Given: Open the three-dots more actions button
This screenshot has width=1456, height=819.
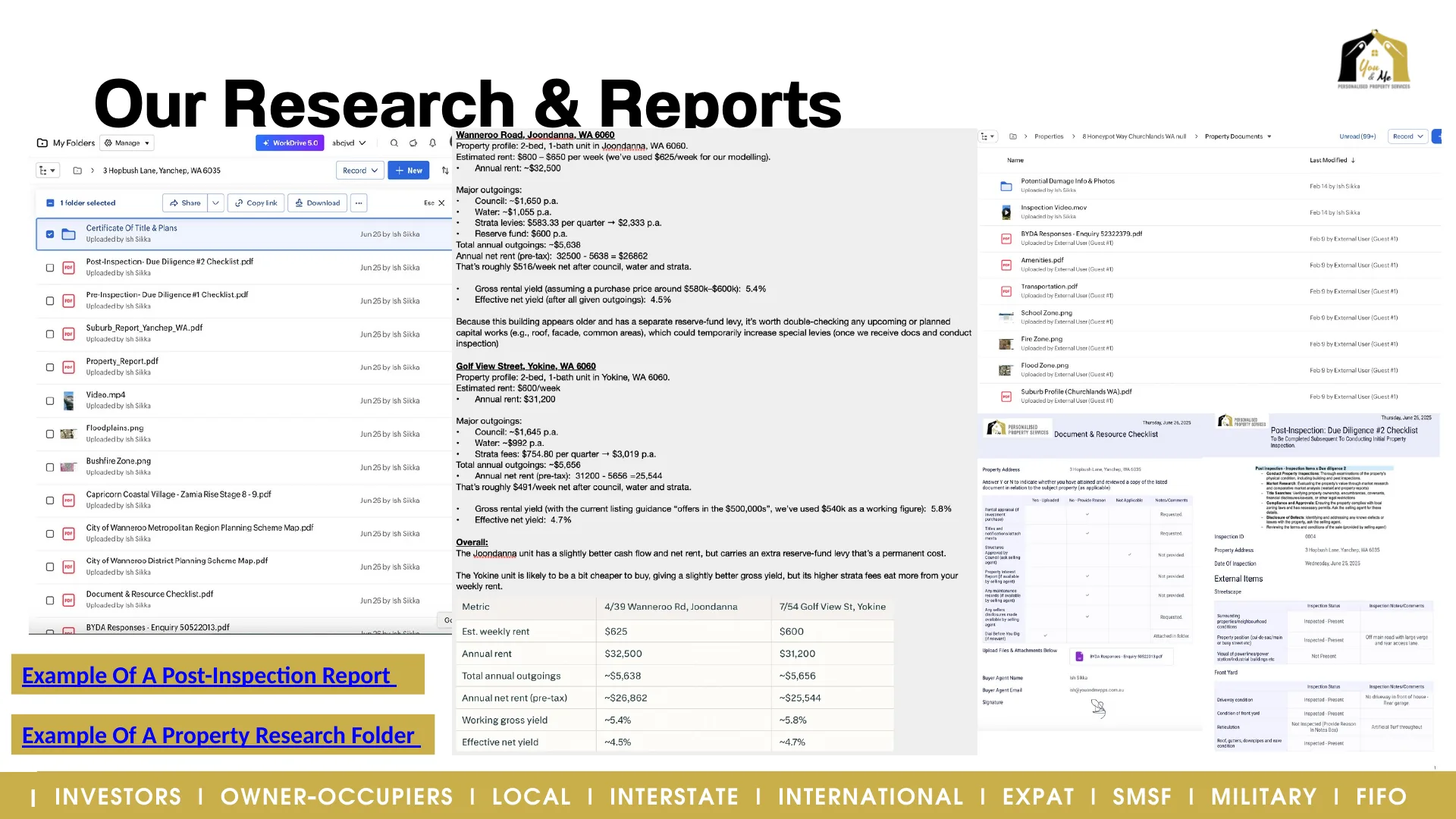Looking at the screenshot, I should pyautogui.click(x=359, y=203).
